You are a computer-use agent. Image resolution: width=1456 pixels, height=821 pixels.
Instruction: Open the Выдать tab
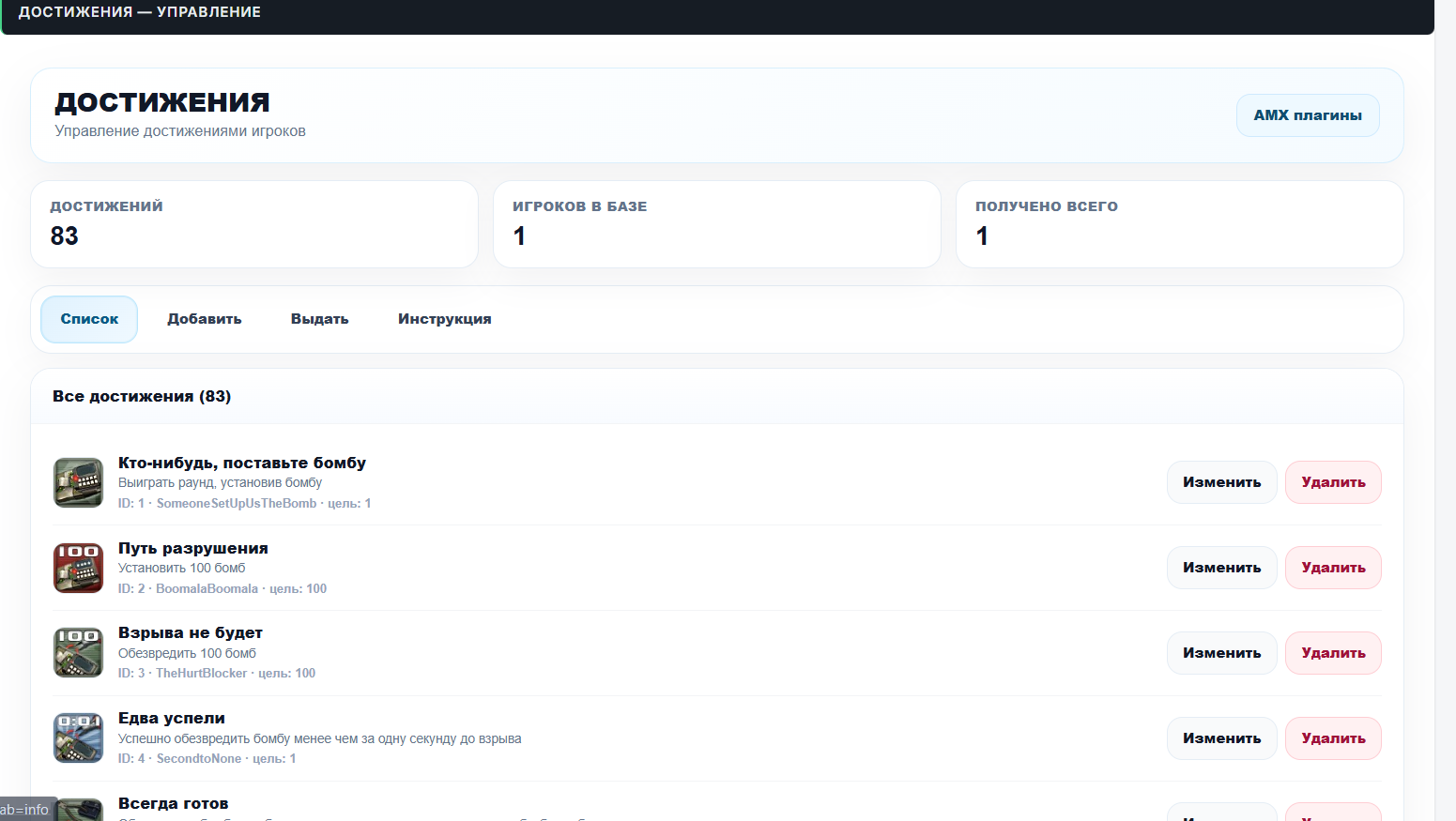click(320, 319)
